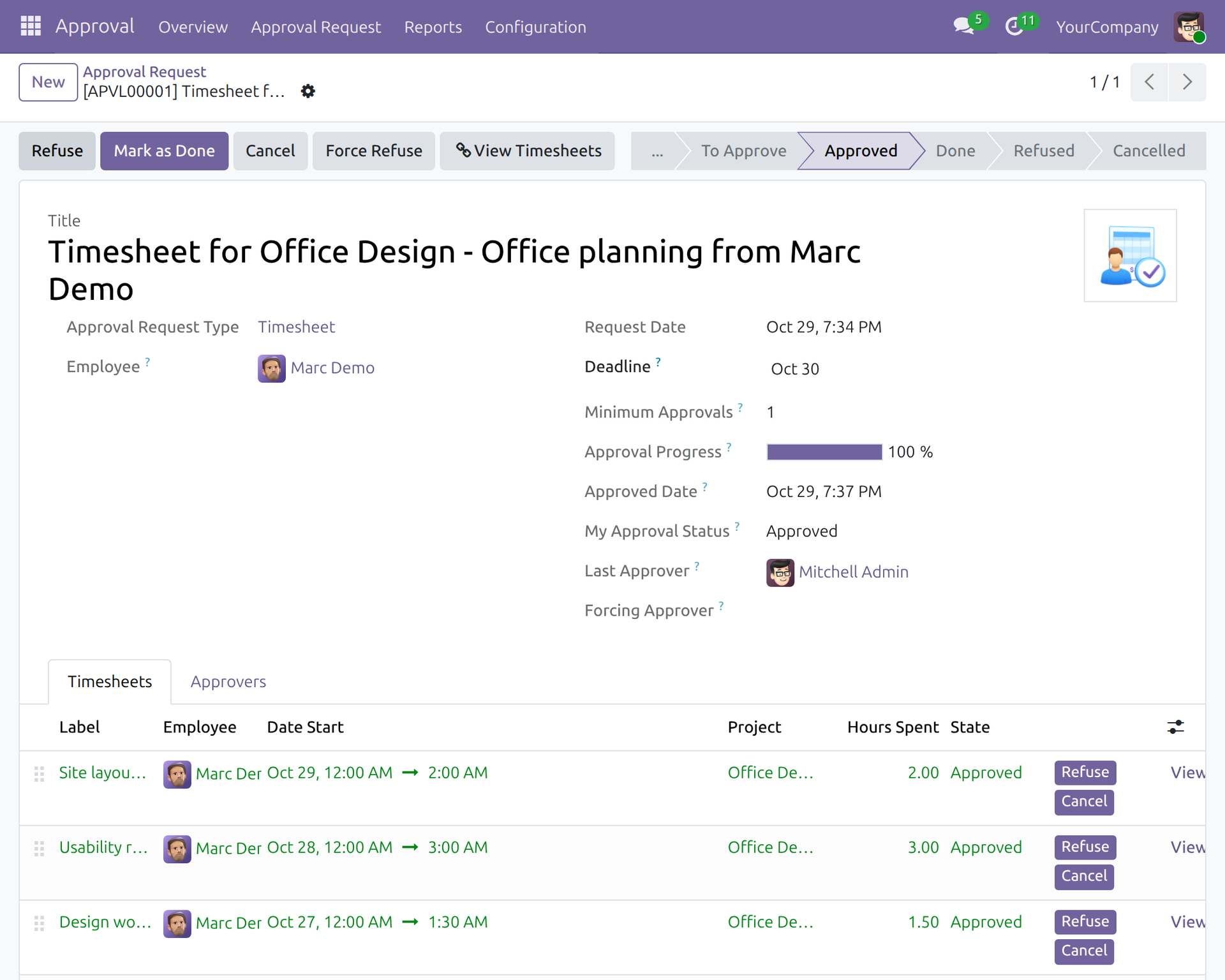The width and height of the screenshot is (1225, 980).
Task: Click the approval request image thumbnail
Action: point(1130,255)
